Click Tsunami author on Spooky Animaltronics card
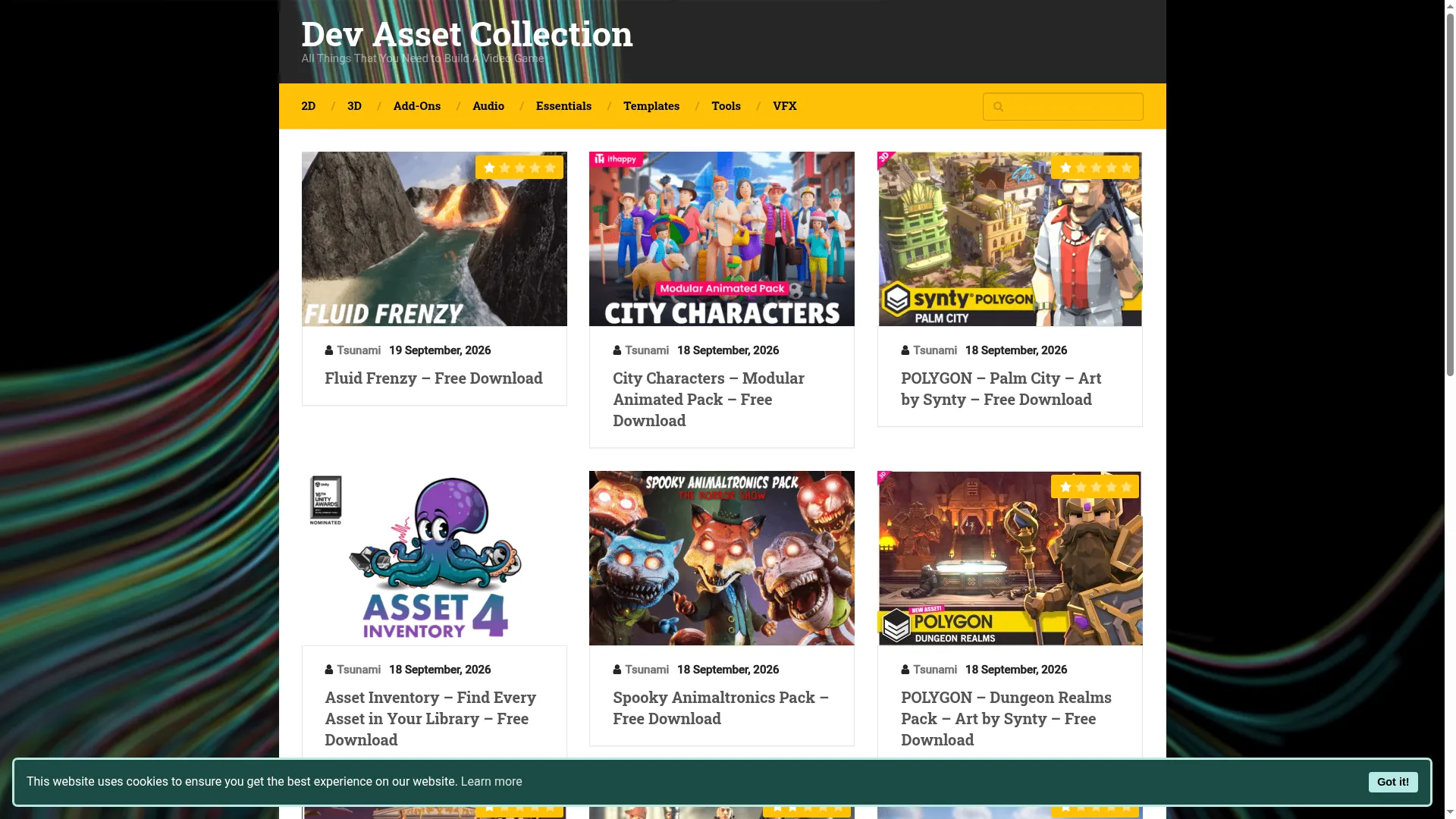 [647, 670]
